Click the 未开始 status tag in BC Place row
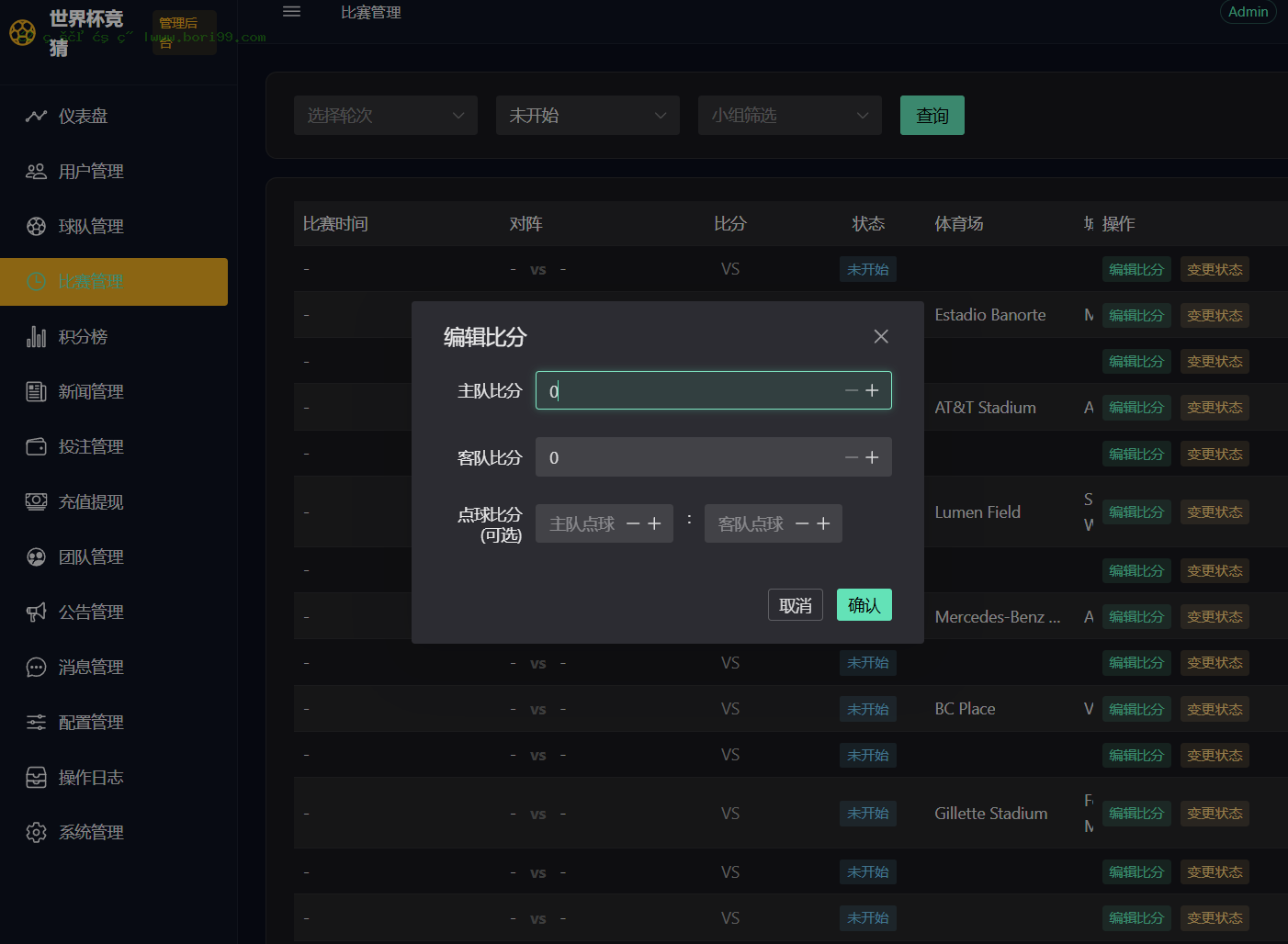 (868, 710)
